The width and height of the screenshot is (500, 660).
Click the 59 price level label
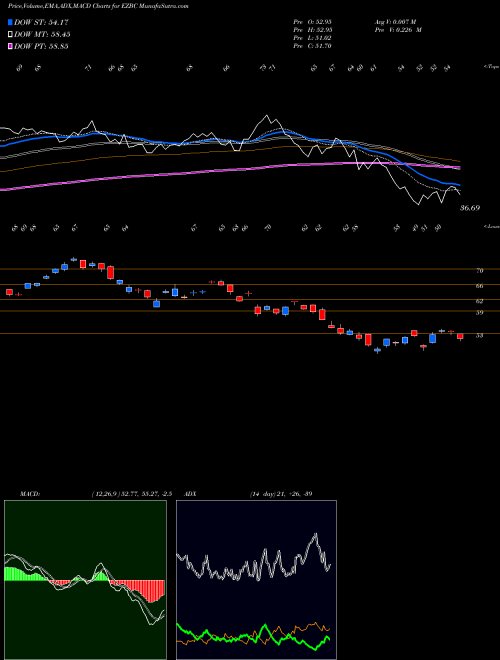coord(479,312)
